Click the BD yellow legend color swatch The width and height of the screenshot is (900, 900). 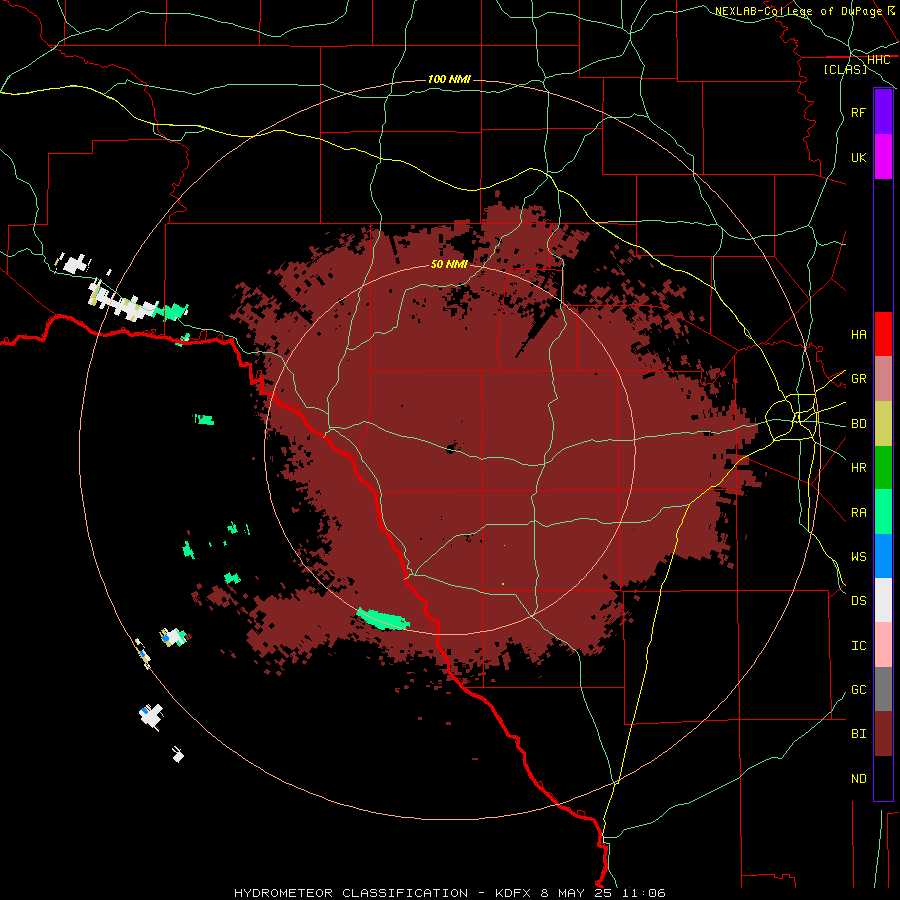pos(883,423)
